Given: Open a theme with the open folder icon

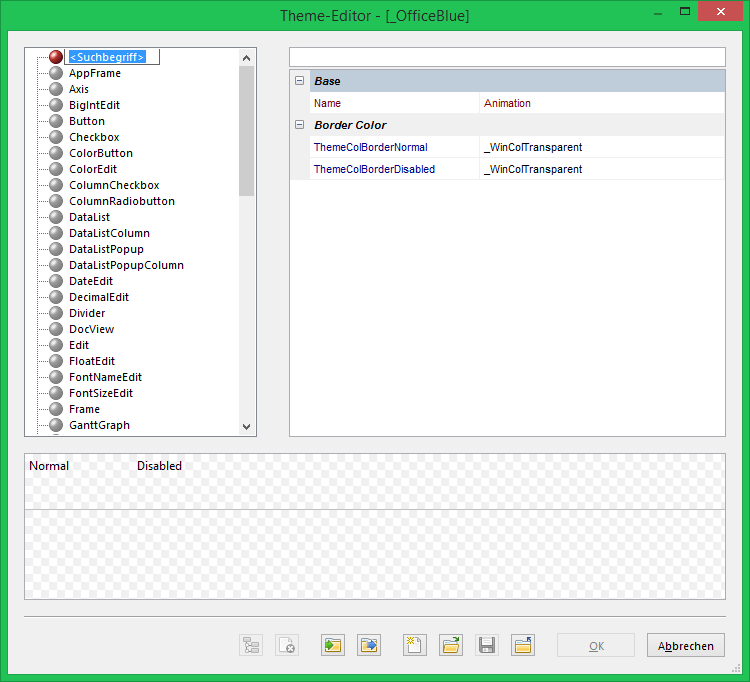Looking at the screenshot, I should point(451,645).
